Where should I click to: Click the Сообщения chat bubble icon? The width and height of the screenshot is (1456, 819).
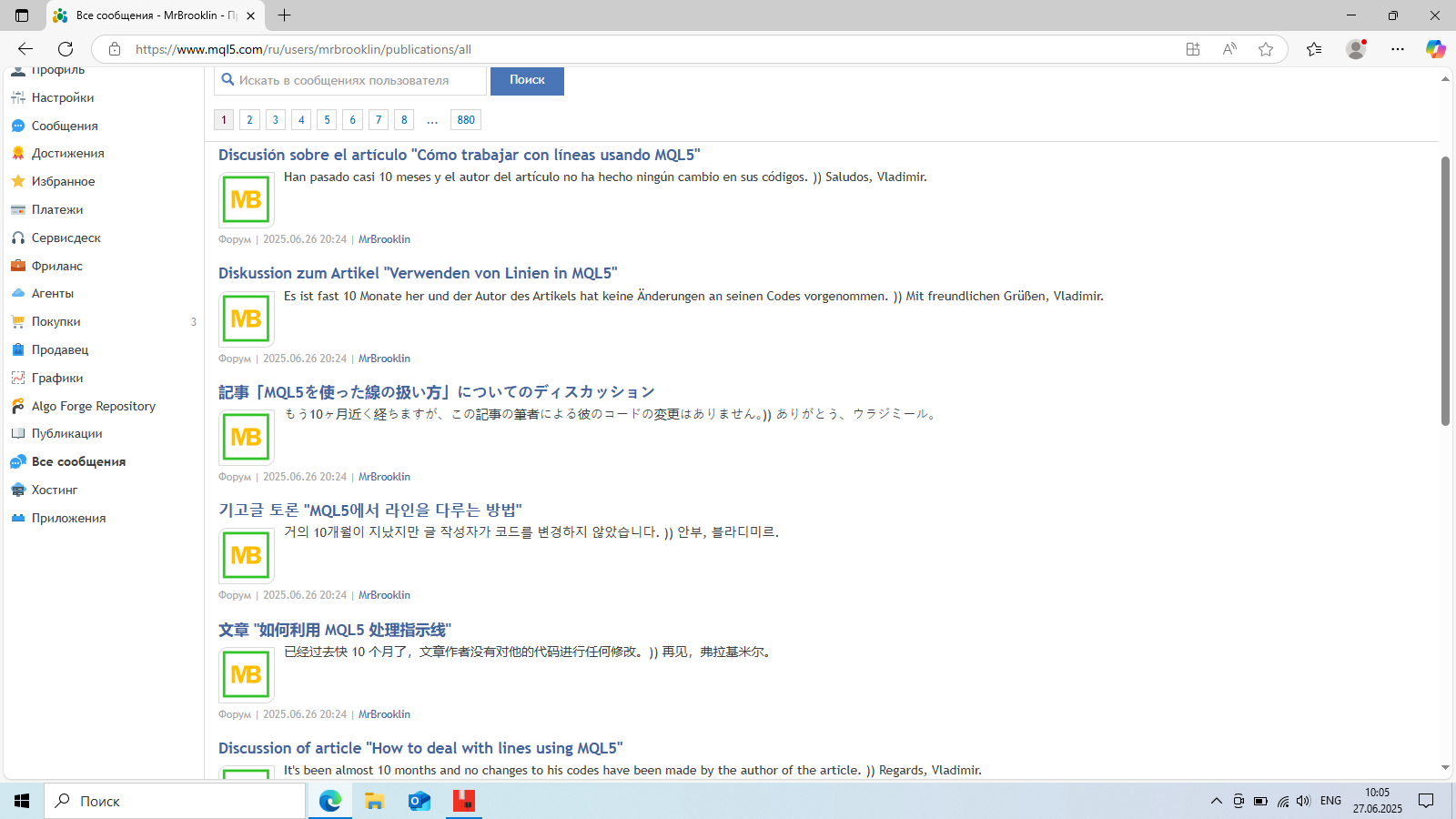(x=18, y=126)
